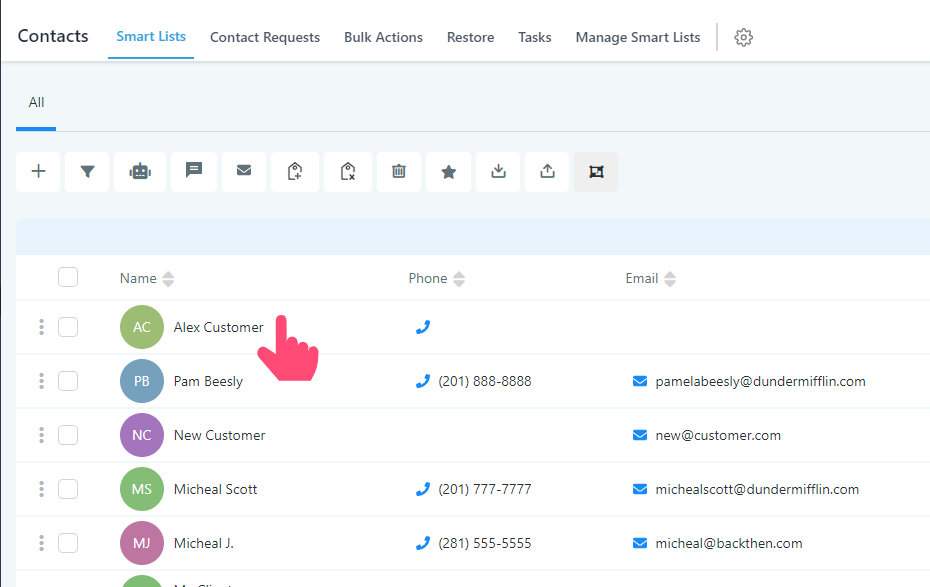930x587 pixels.
Task: Click the AC avatar circle
Action: 142,327
